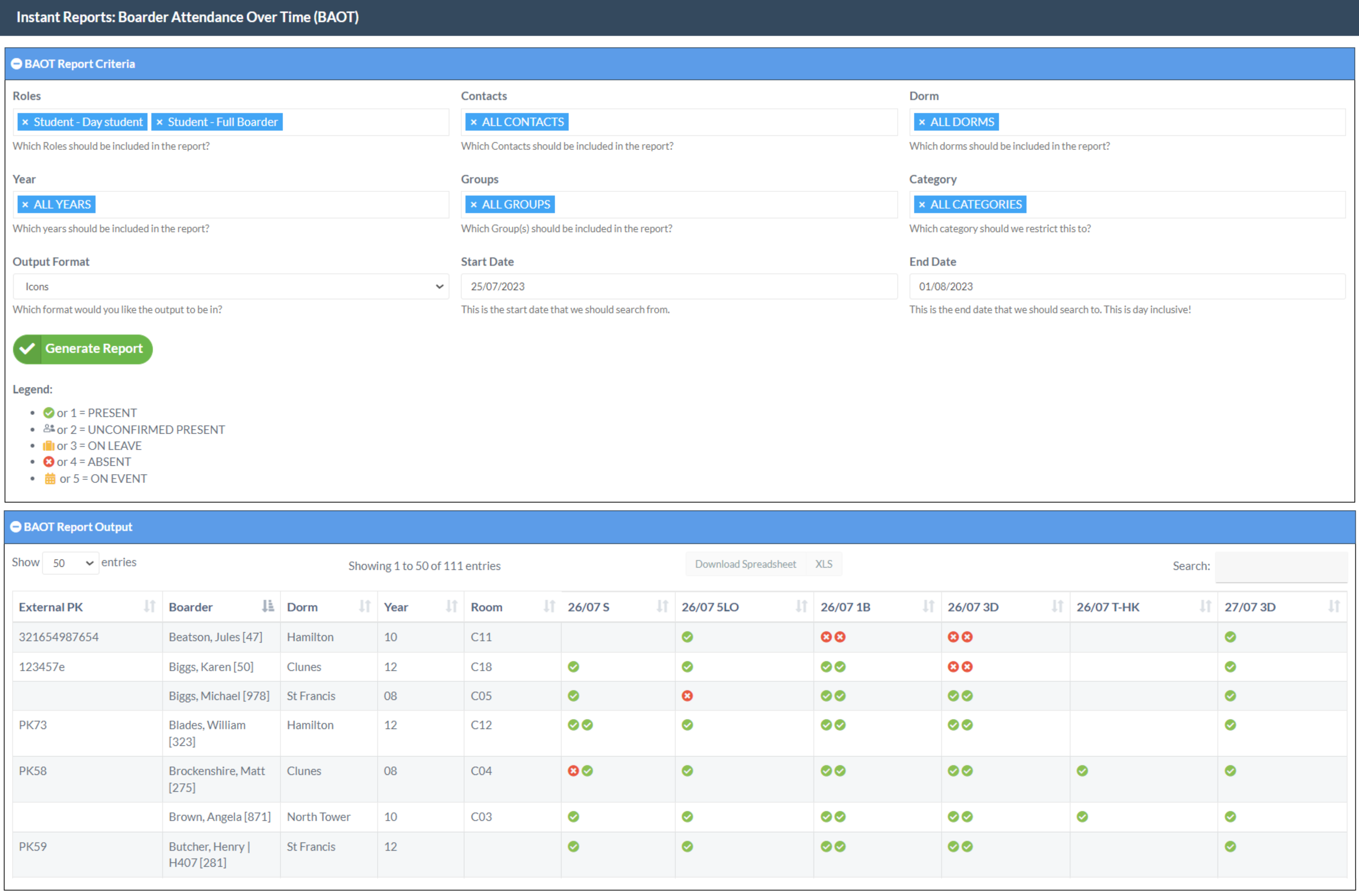Open the Show entries count dropdown
This screenshot has width=1359, height=896.
point(71,563)
